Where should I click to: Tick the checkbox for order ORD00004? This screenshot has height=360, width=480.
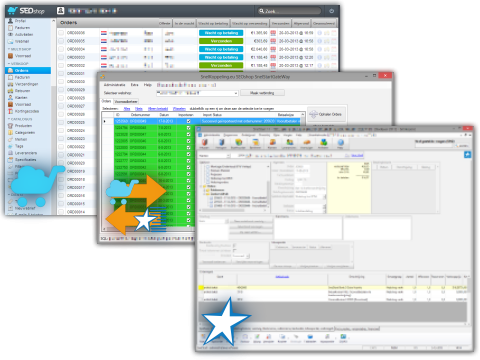click(x=61, y=49)
